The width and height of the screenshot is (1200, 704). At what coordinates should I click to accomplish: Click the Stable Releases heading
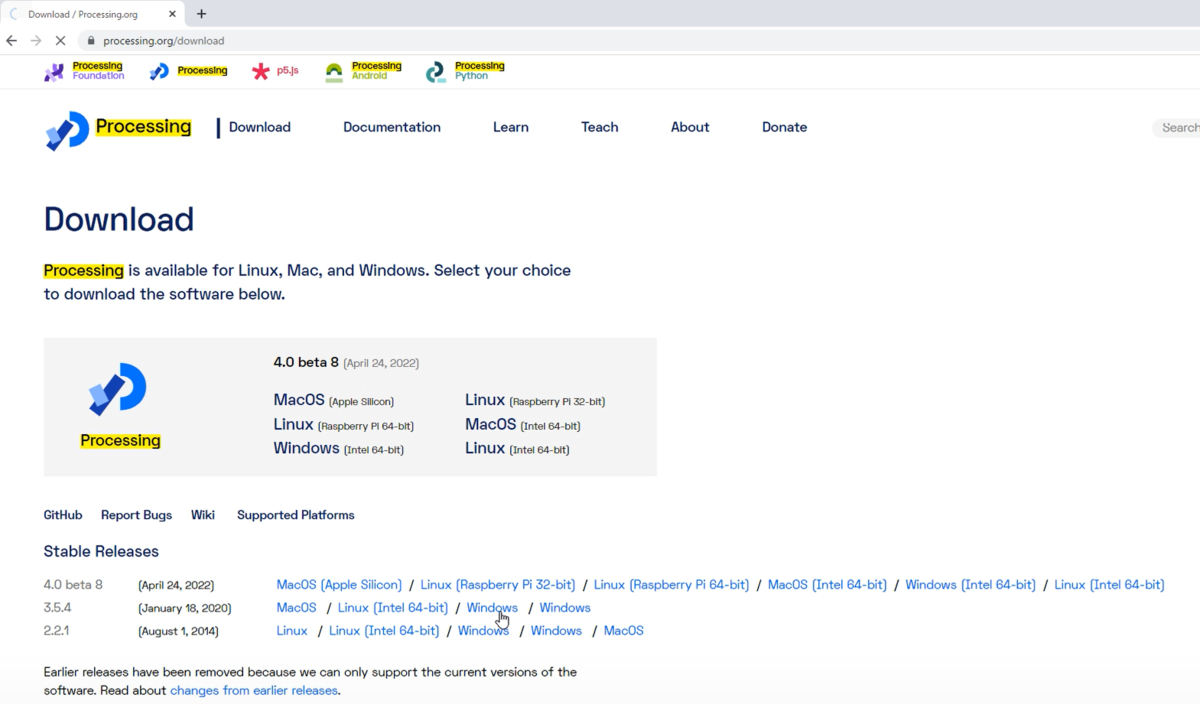coord(101,551)
